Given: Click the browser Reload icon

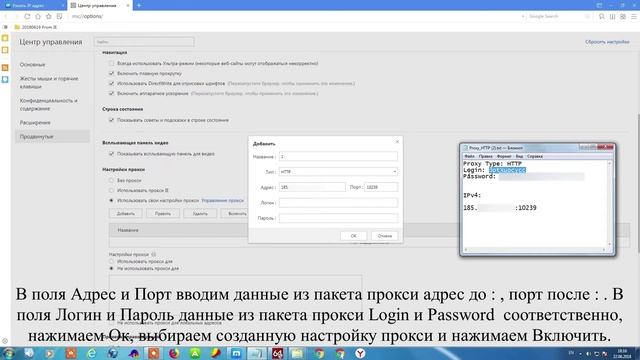Looking at the screenshot, I should click(x=27, y=16).
